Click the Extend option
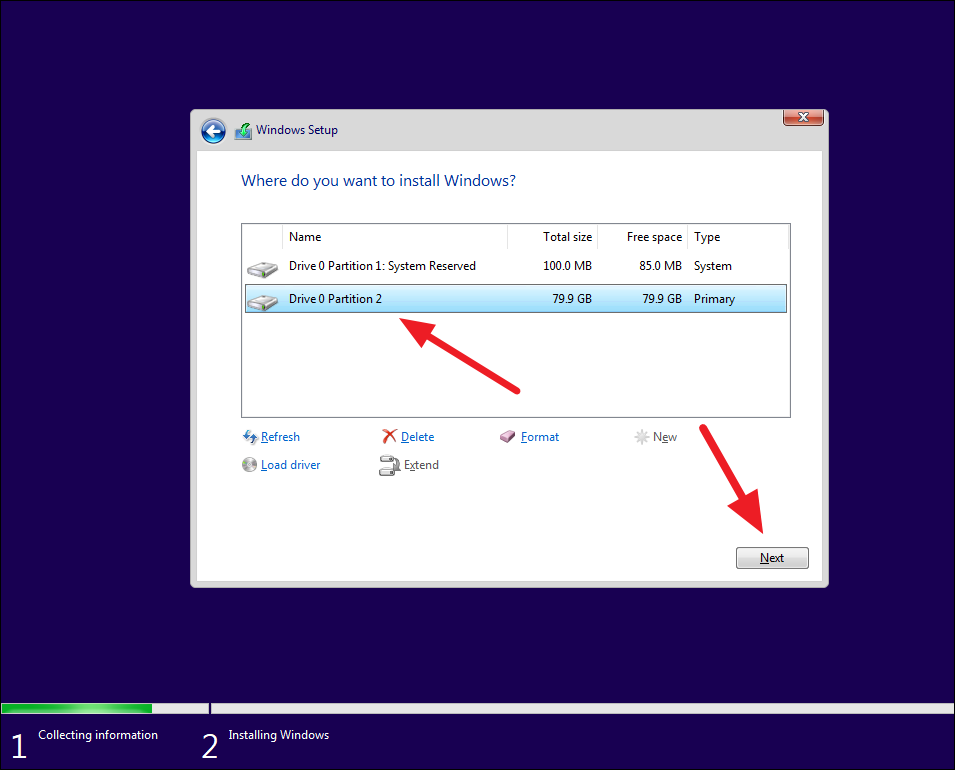This screenshot has width=955, height=770. point(421,465)
